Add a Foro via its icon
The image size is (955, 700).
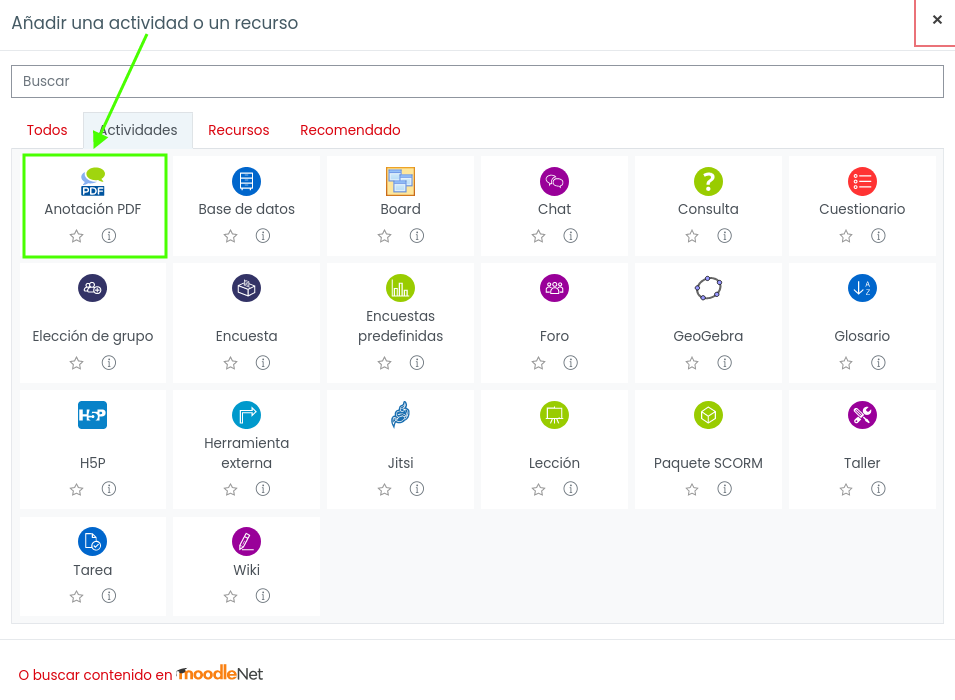click(x=554, y=288)
